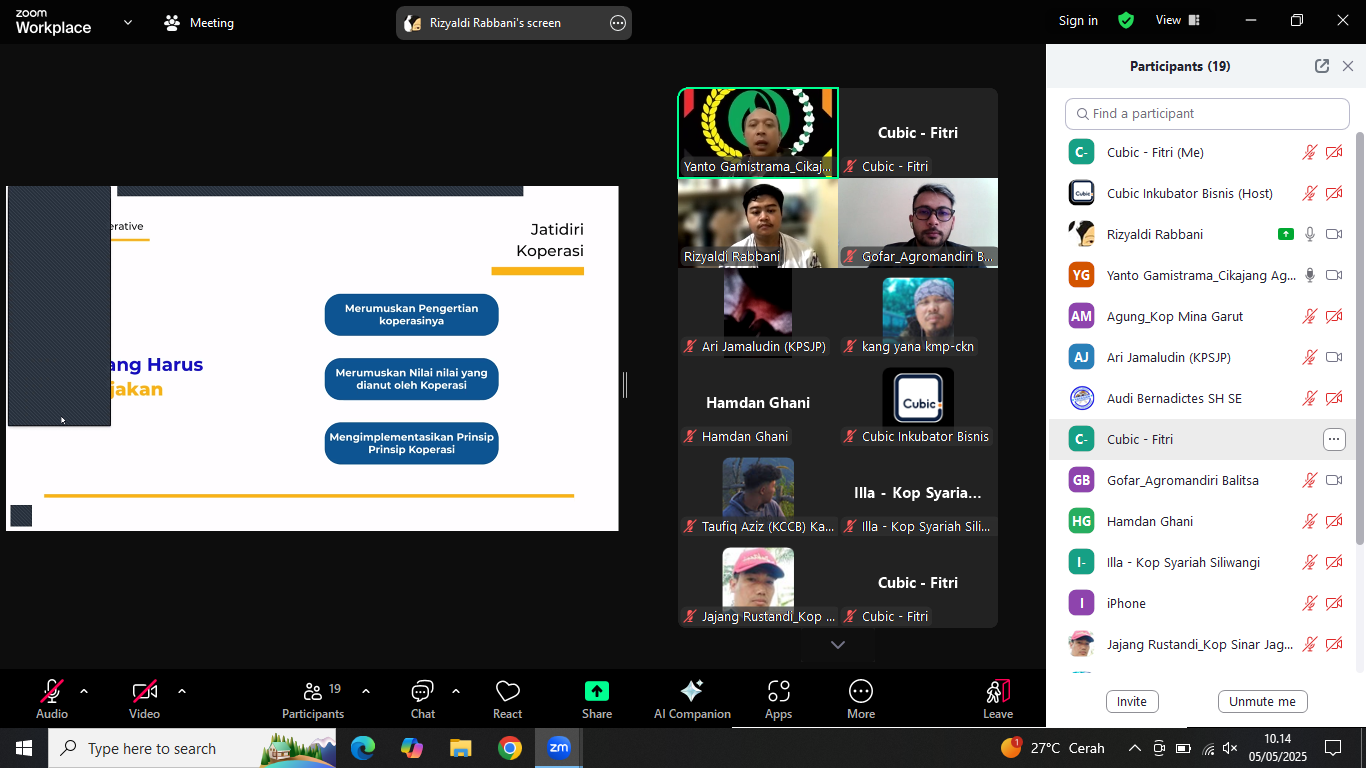Click Mengimplementasikan Prinsip Prinsip Koperasi slide box
This screenshot has width=1366, height=768.
tap(411, 443)
